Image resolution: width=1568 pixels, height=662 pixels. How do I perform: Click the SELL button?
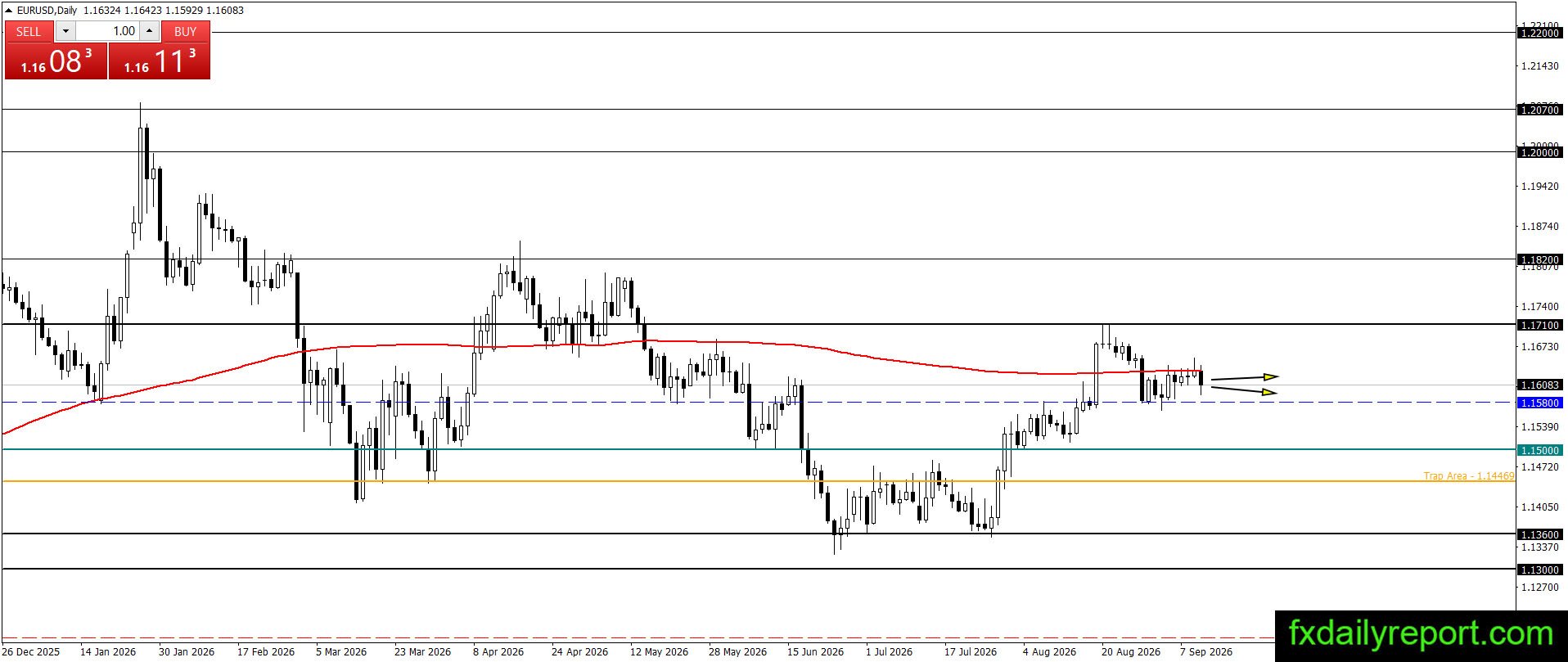(29, 31)
